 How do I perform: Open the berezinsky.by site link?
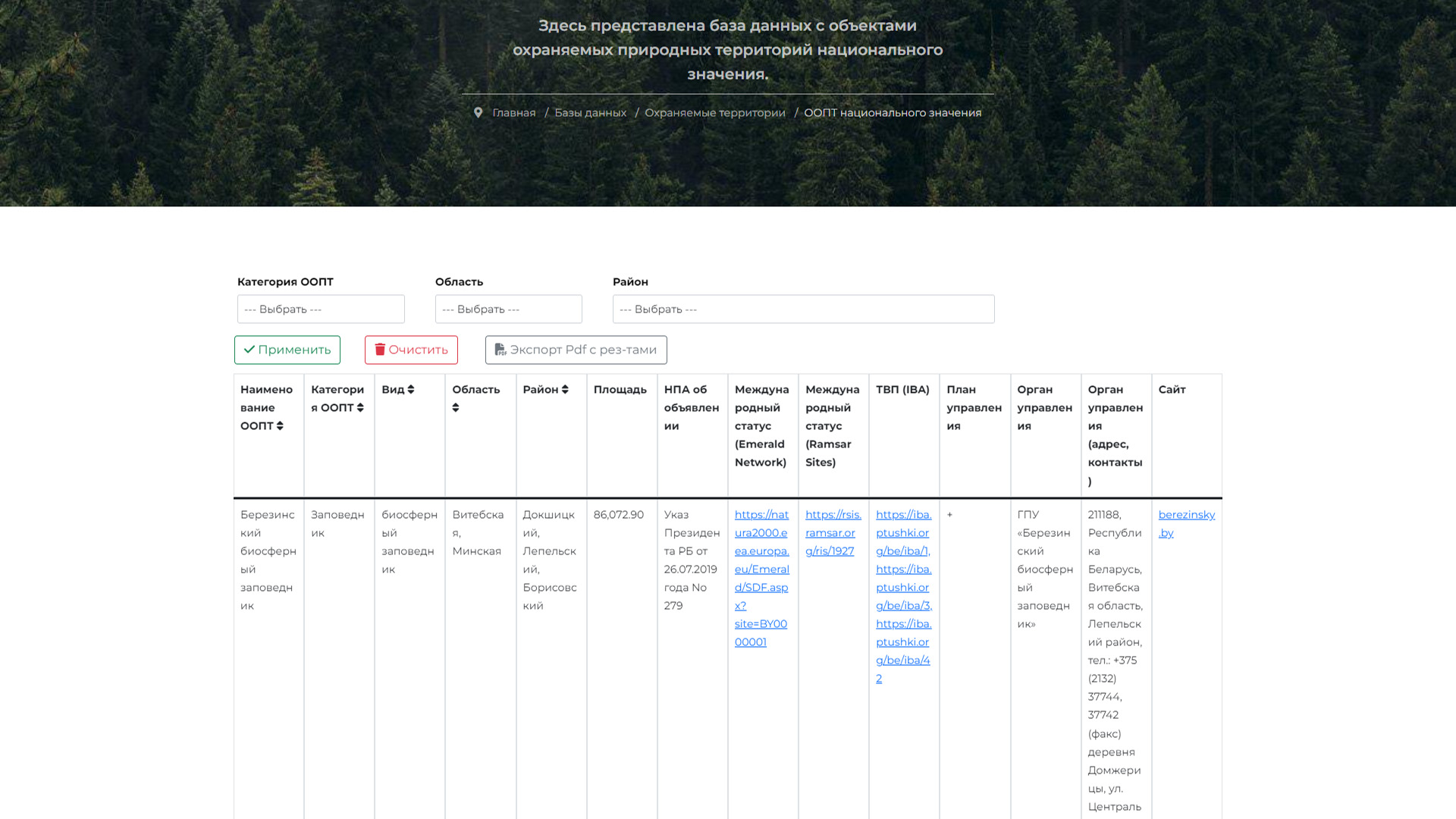click(1186, 515)
